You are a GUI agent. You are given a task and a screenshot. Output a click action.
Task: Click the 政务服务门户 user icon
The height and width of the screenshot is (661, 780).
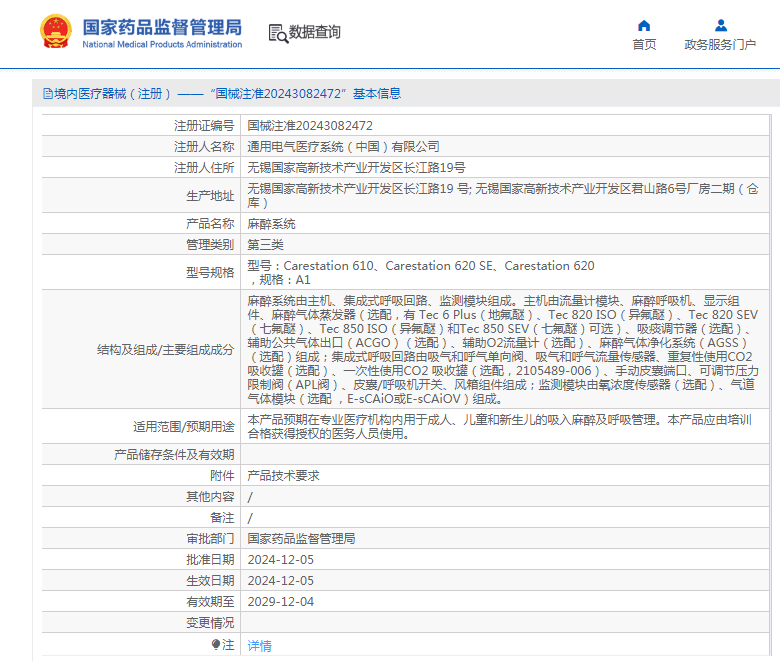tap(720, 25)
